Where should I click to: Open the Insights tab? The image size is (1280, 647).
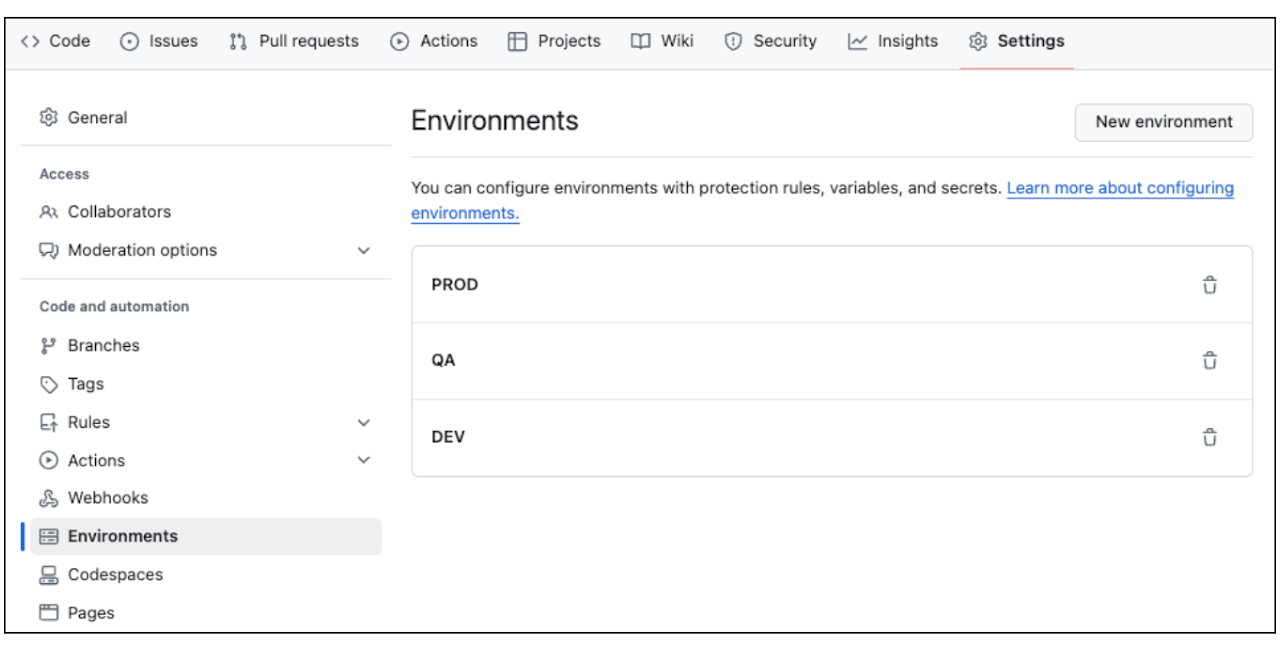point(893,41)
